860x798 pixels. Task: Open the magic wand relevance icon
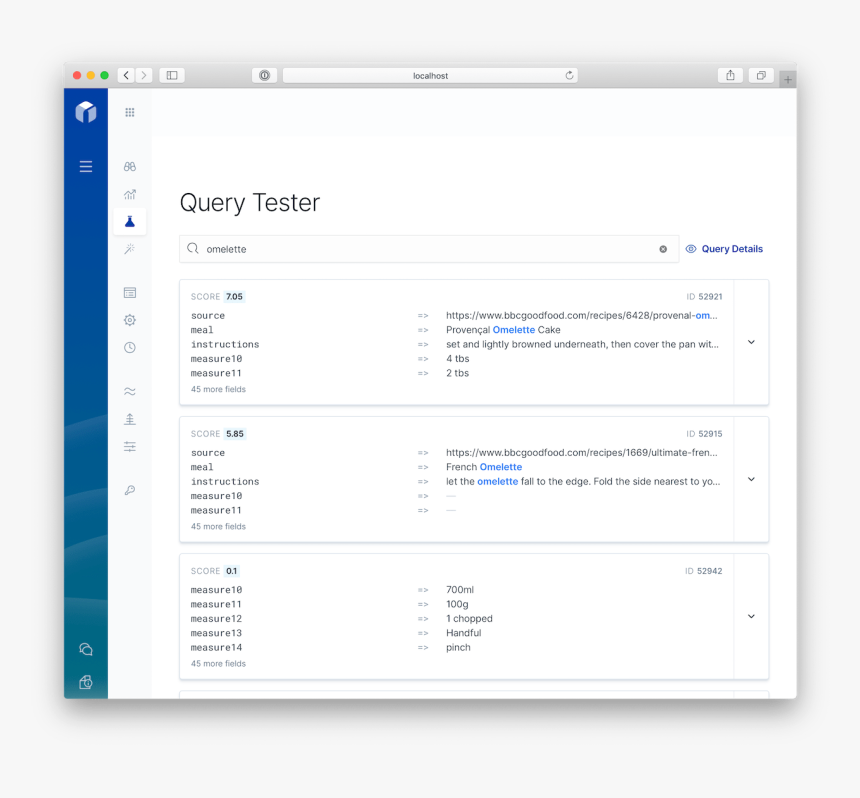(129, 249)
